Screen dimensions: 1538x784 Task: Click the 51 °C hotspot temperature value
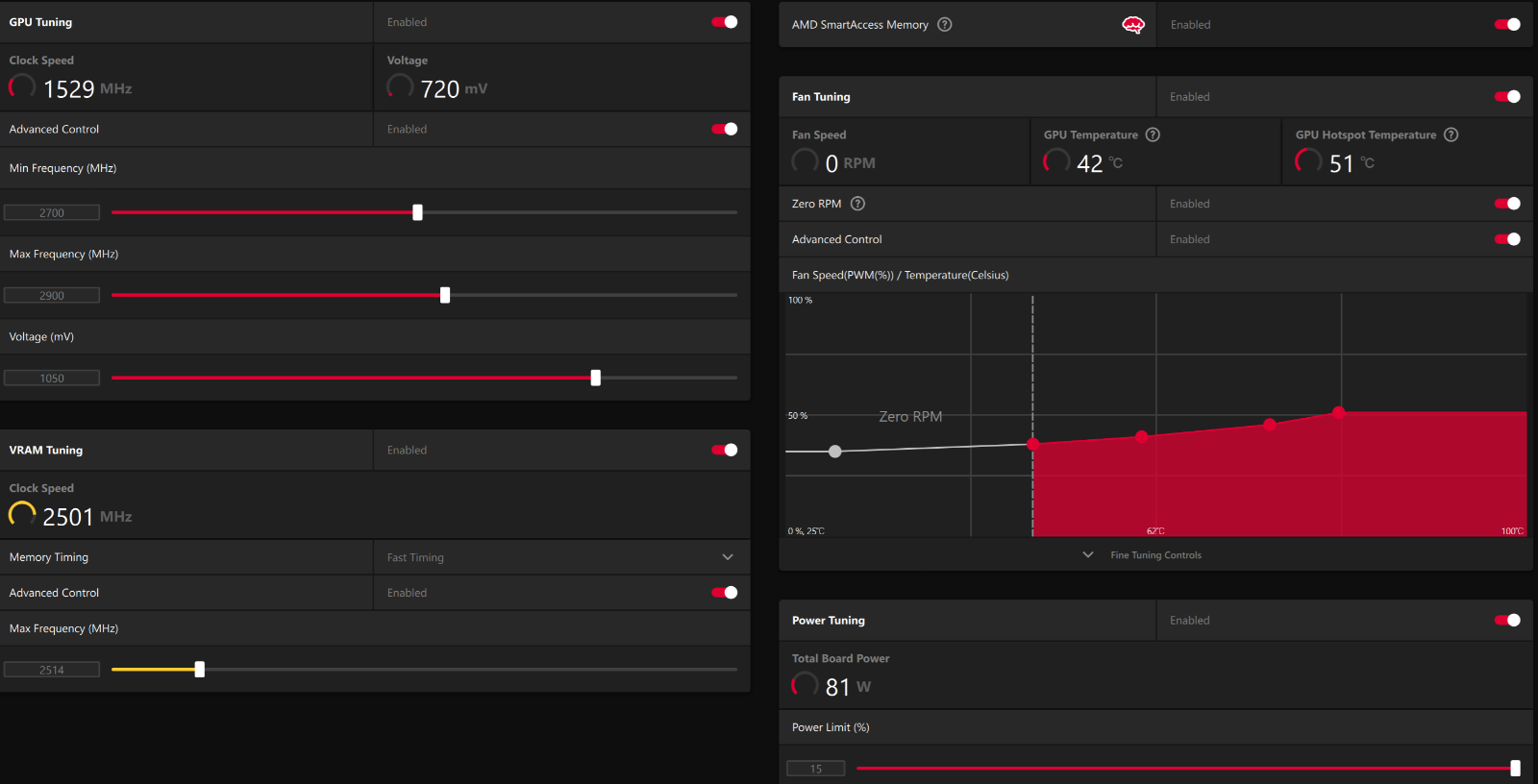1352,163
